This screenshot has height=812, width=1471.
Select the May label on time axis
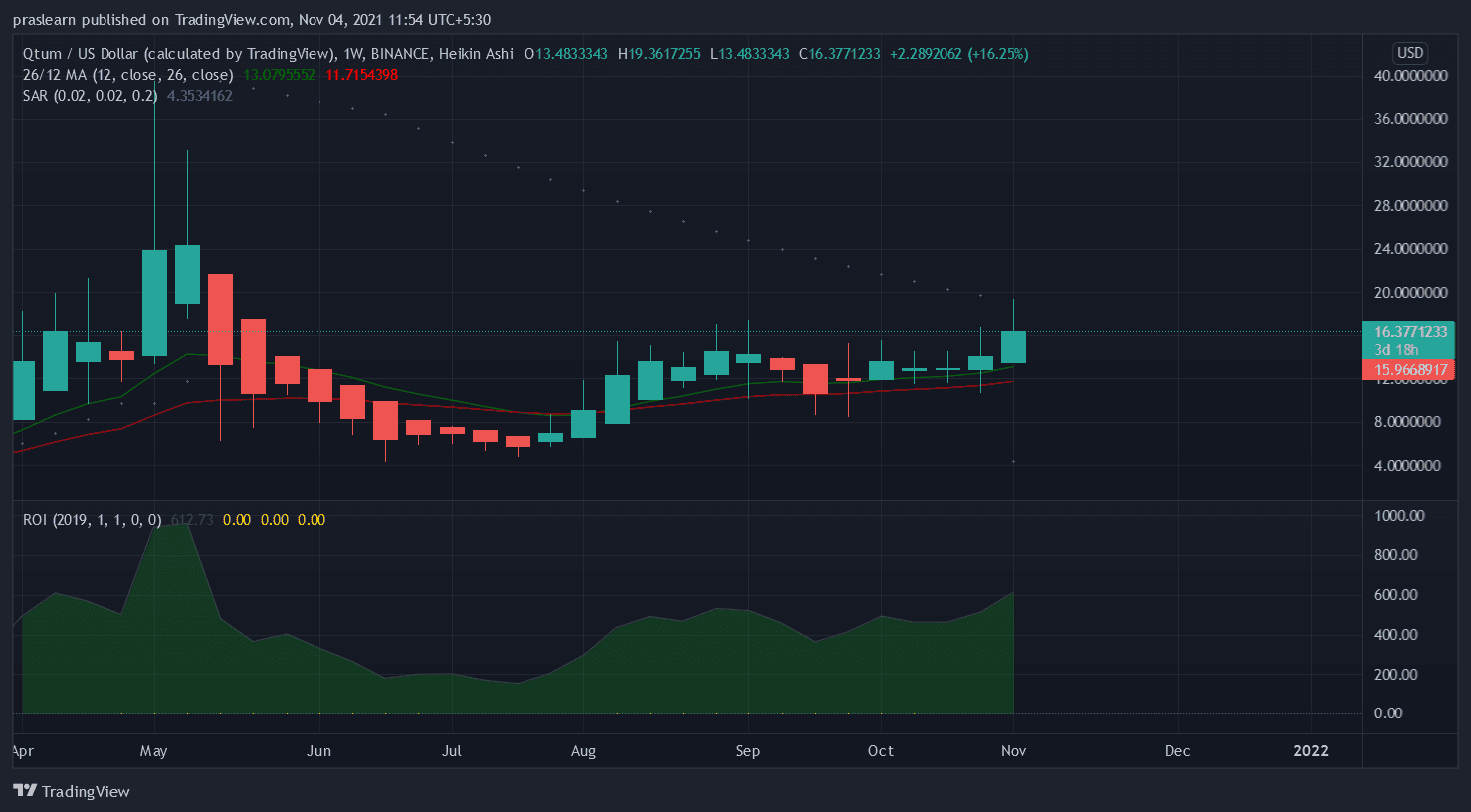coord(153,751)
